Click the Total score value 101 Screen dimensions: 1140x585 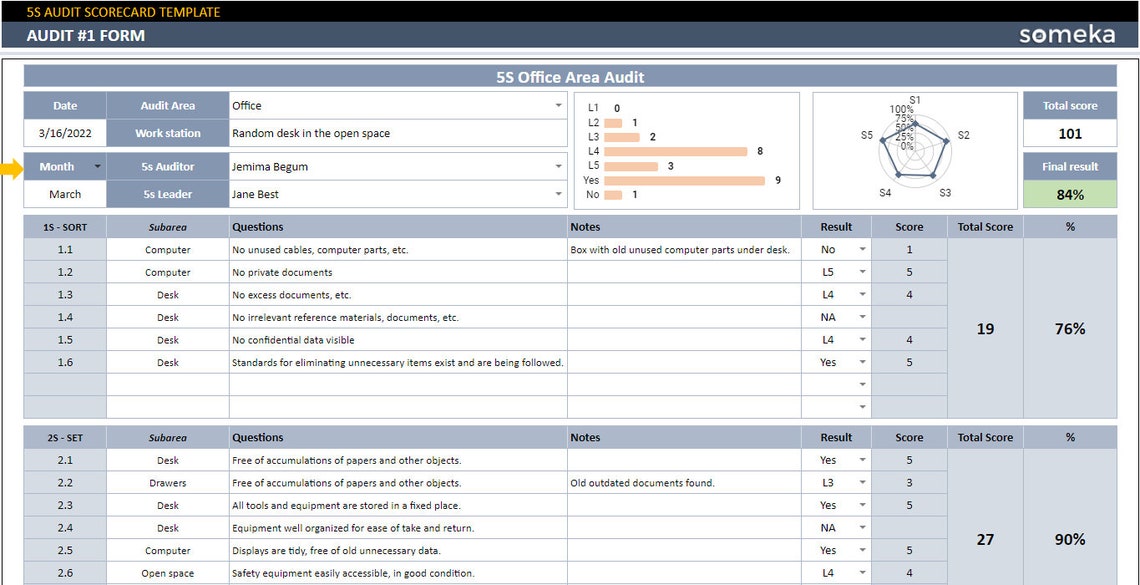coord(1070,132)
